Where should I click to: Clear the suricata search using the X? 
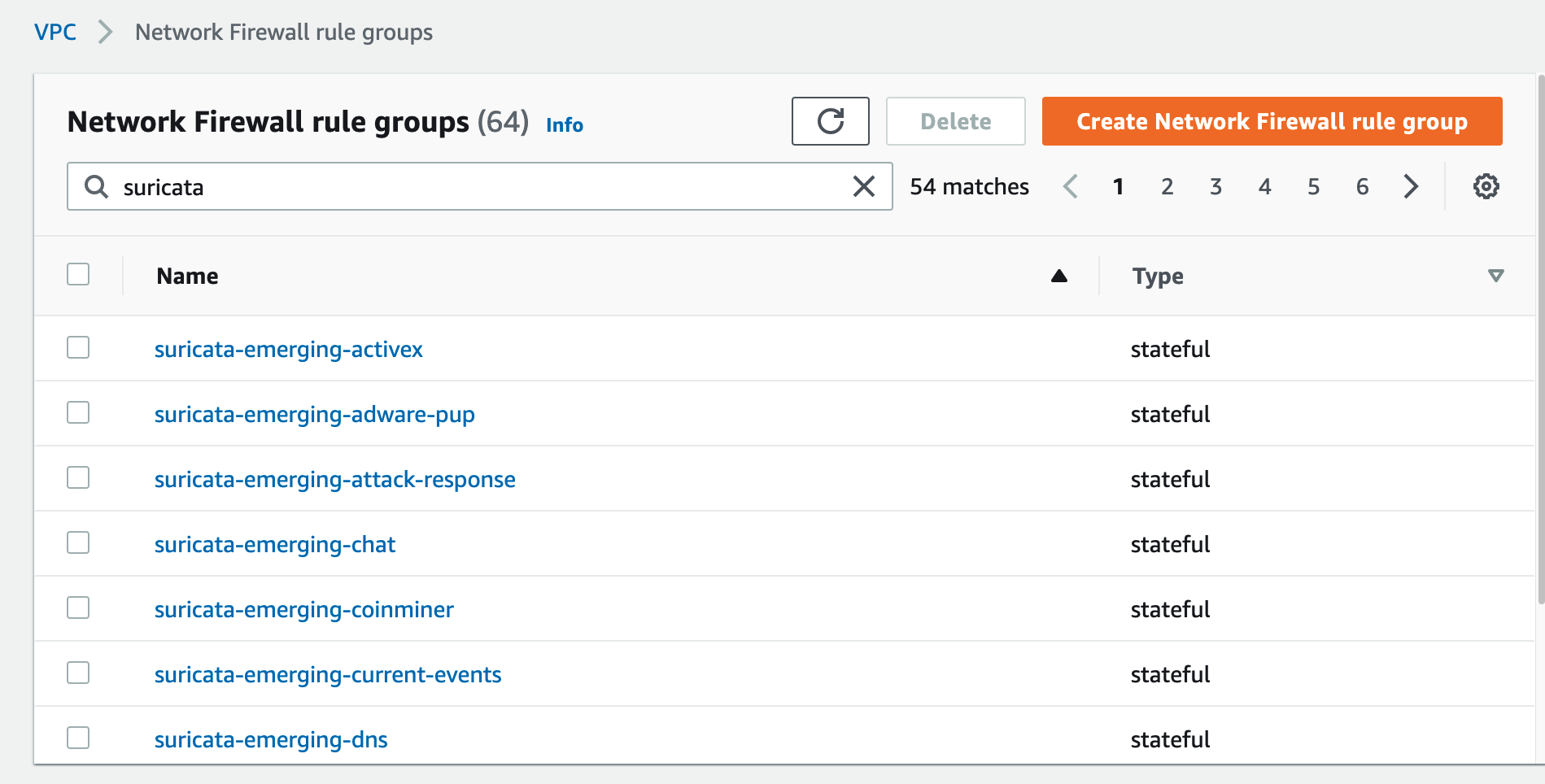862,186
